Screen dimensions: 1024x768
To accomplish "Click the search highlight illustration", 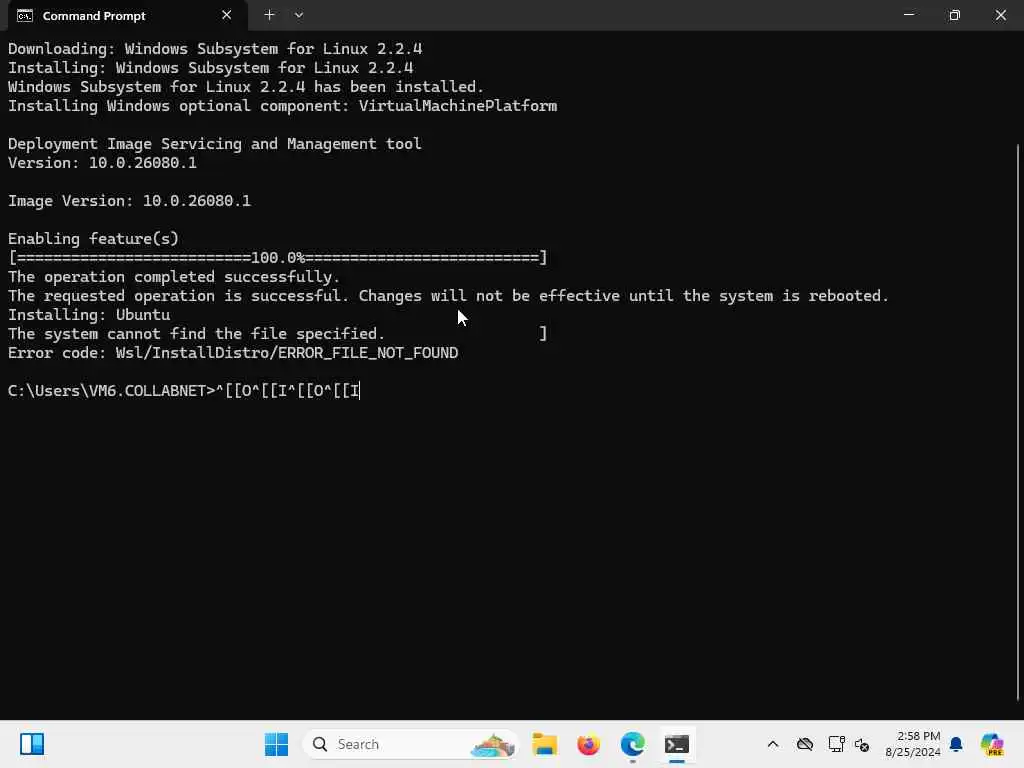I will 492,744.
